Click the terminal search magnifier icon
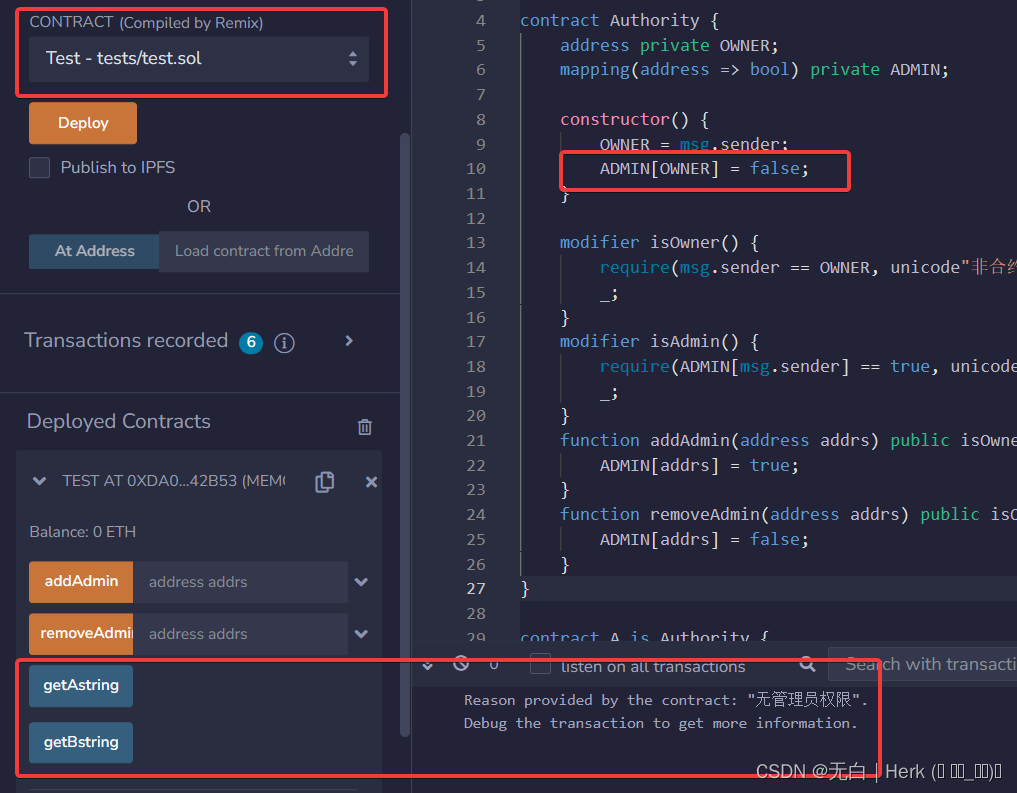Viewport: 1017px width, 793px height. click(x=808, y=663)
